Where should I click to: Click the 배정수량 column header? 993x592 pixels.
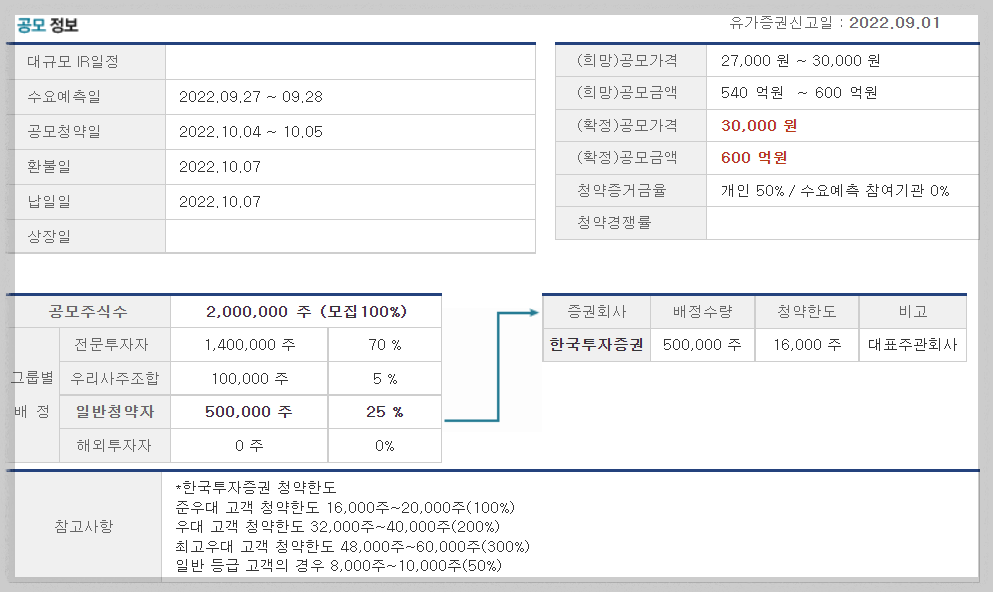(x=702, y=312)
